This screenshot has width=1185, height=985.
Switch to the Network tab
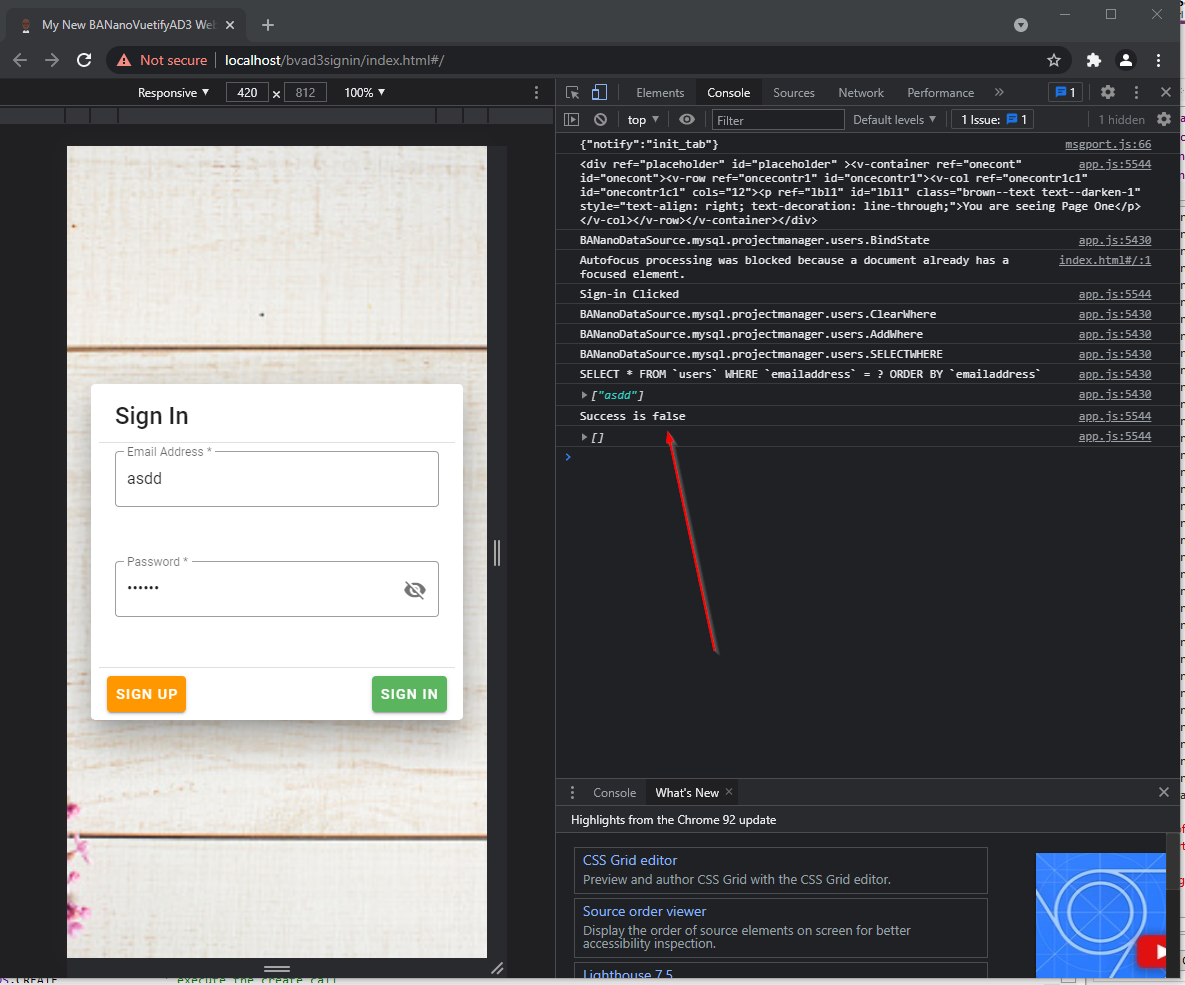point(861,92)
